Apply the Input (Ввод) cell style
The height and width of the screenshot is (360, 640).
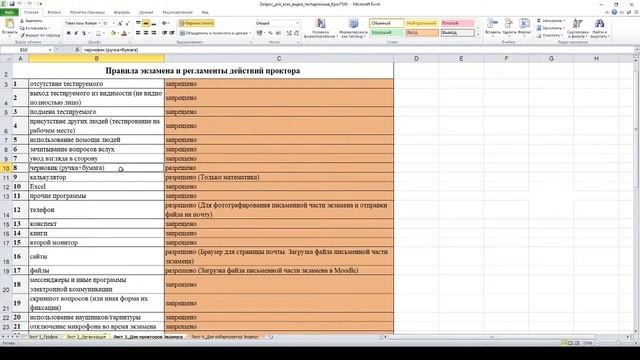[x=422, y=33]
